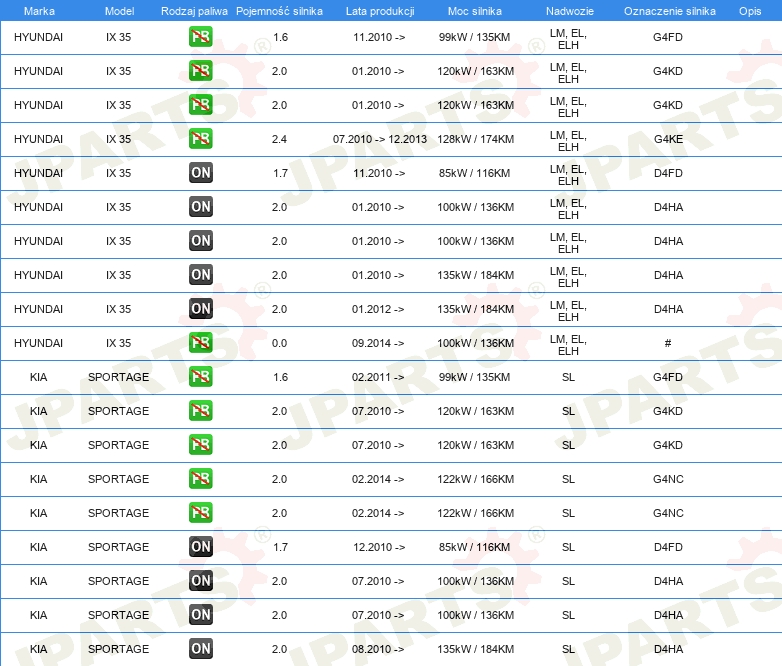The height and width of the screenshot is (666, 782).
Task: Click the Model column header
Action: pyautogui.click(x=118, y=10)
